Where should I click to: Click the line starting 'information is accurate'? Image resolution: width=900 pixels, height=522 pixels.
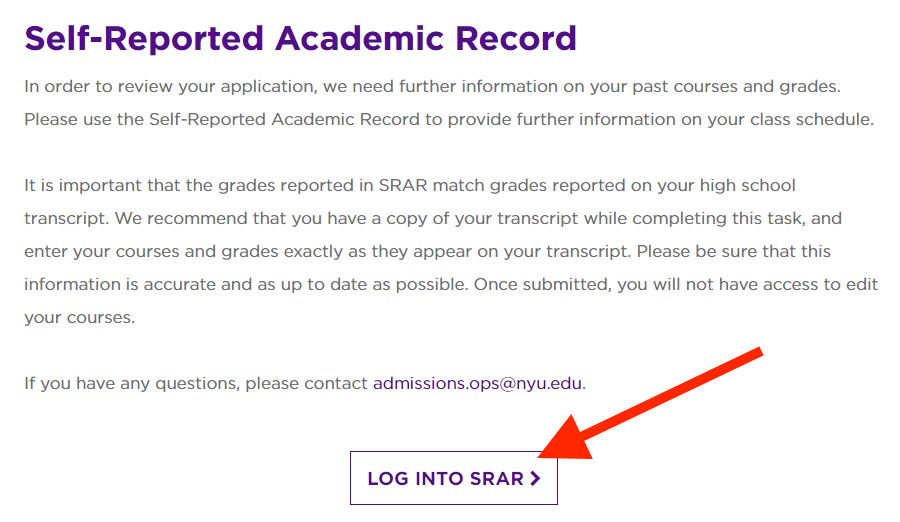point(450,284)
